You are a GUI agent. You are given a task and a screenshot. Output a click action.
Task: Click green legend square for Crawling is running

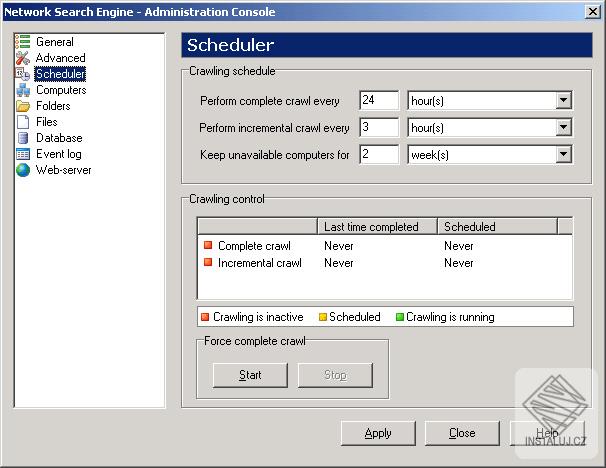400,317
